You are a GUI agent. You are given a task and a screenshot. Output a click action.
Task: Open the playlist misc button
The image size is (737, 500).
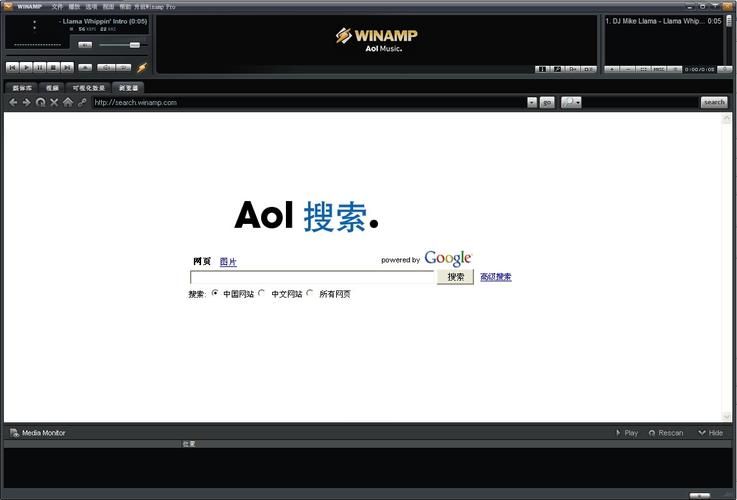coord(659,70)
